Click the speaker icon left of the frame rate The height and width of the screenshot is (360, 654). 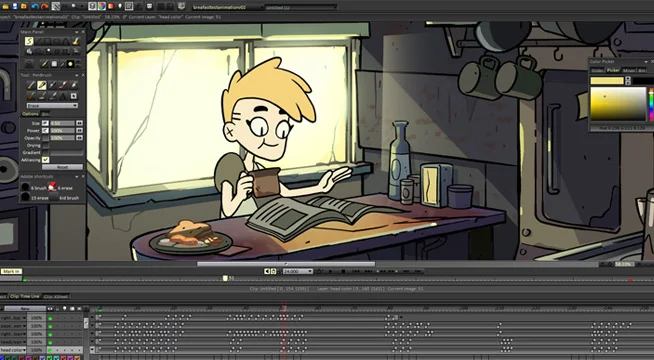click(x=267, y=271)
